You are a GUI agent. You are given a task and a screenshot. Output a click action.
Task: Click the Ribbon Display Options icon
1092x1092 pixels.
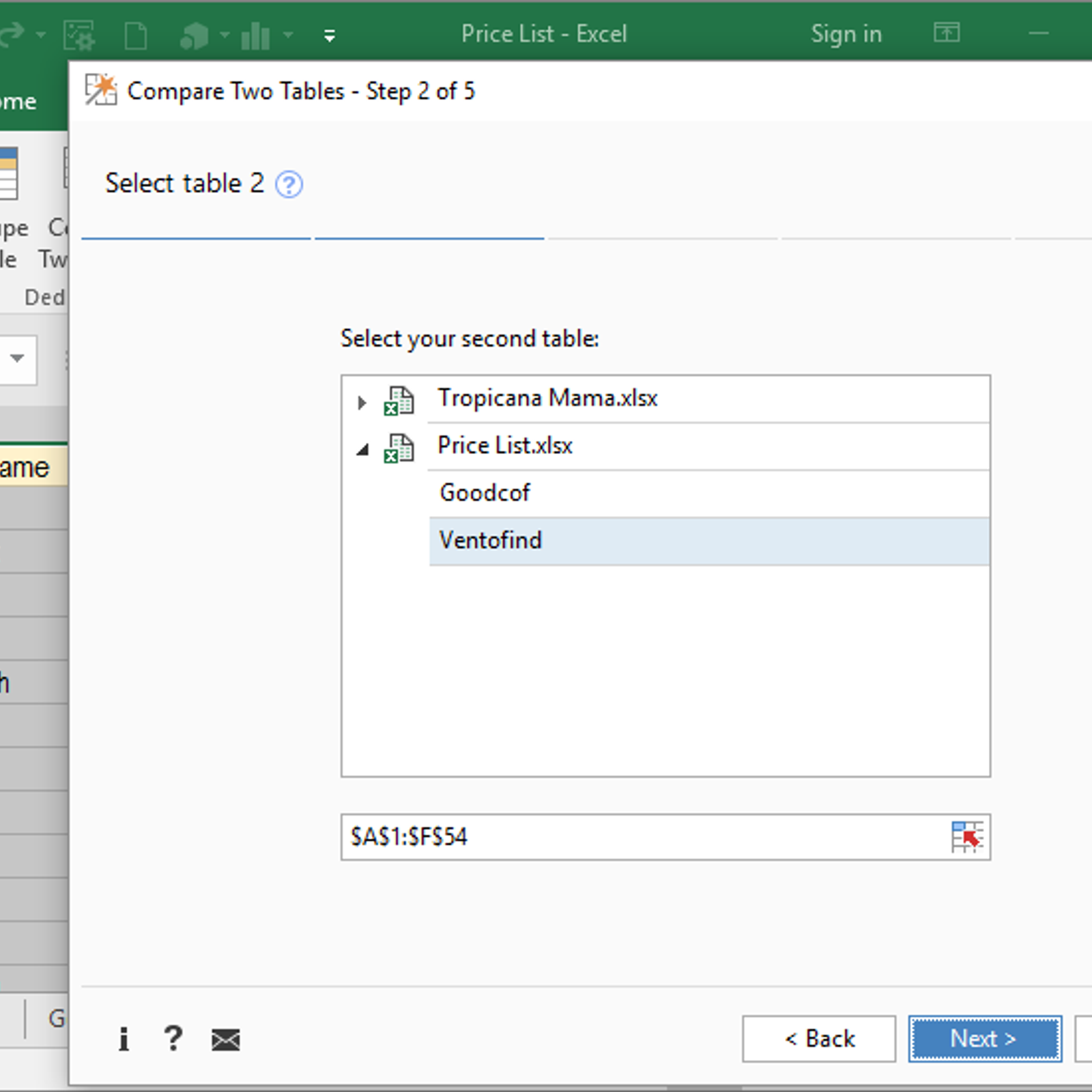(x=947, y=32)
